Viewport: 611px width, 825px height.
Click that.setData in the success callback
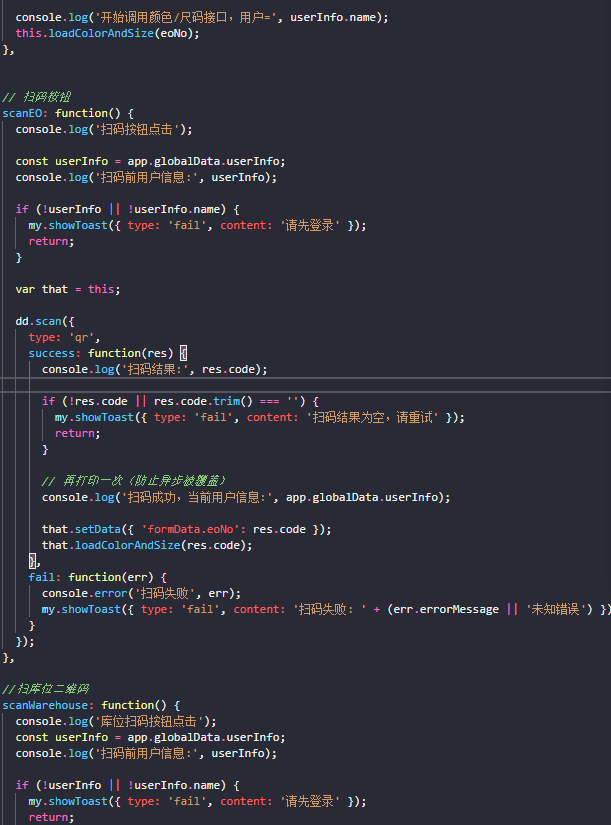coord(81,529)
